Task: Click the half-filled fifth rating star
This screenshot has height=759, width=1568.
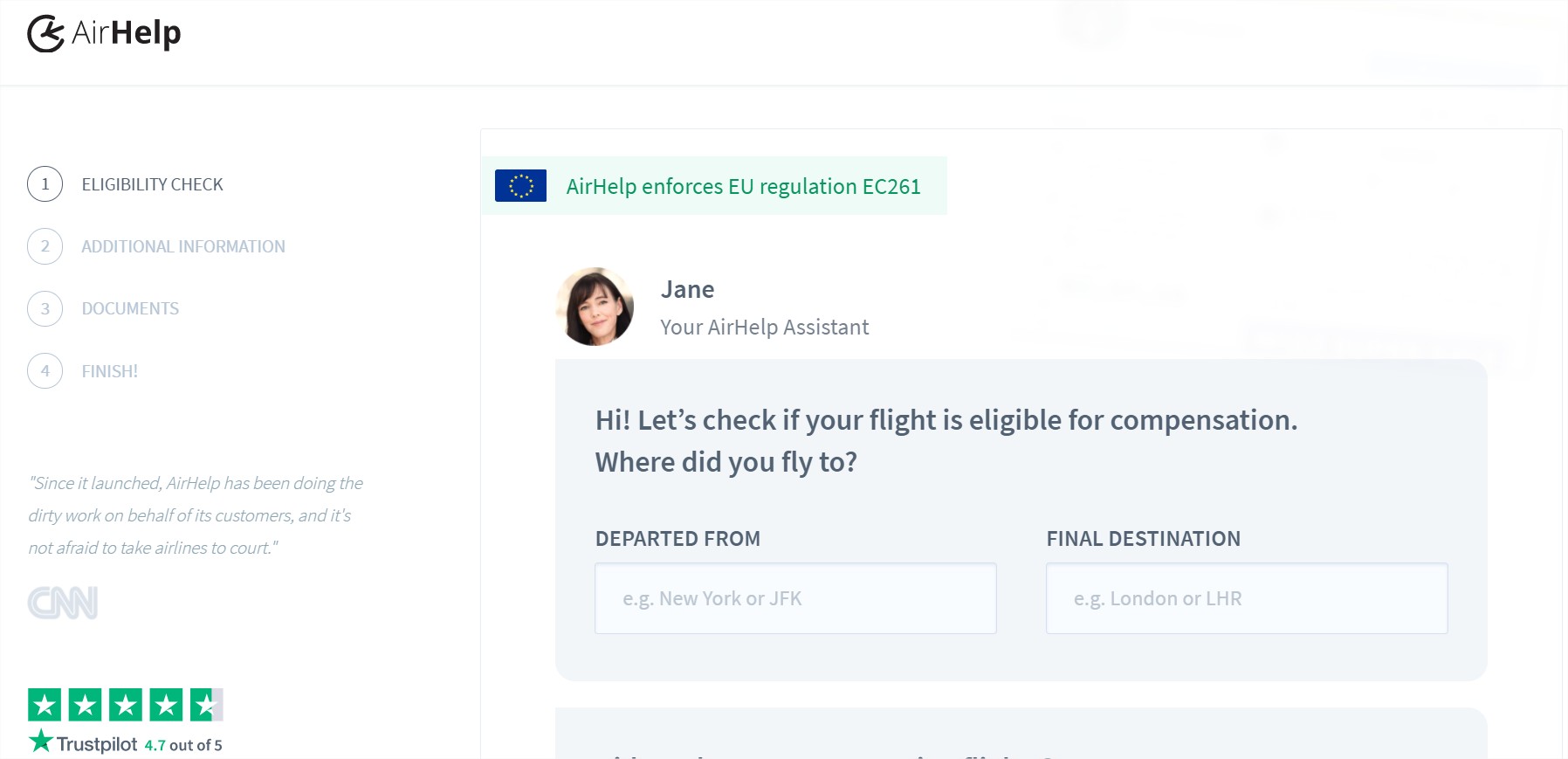Action: (207, 705)
